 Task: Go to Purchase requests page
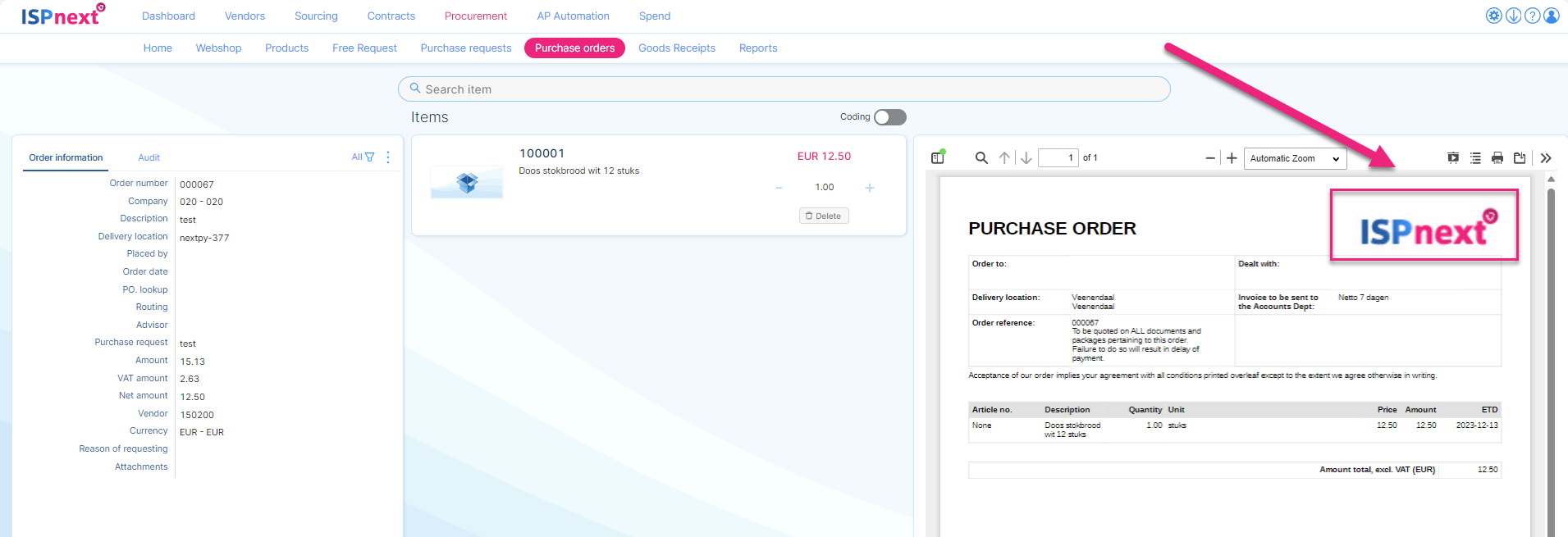[465, 48]
